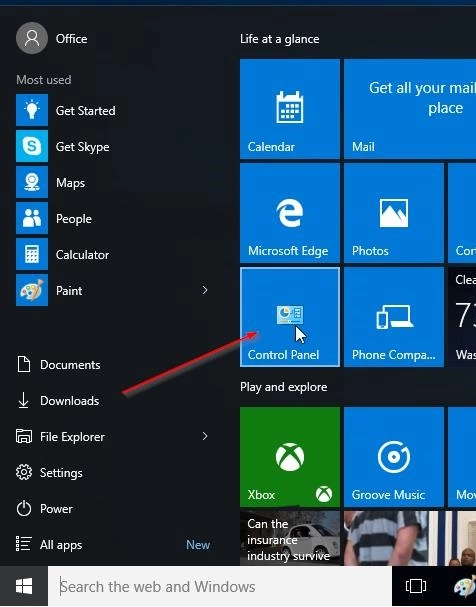Launch Microsoft Edge tile
The width and height of the screenshot is (476, 607).
pos(290,213)
